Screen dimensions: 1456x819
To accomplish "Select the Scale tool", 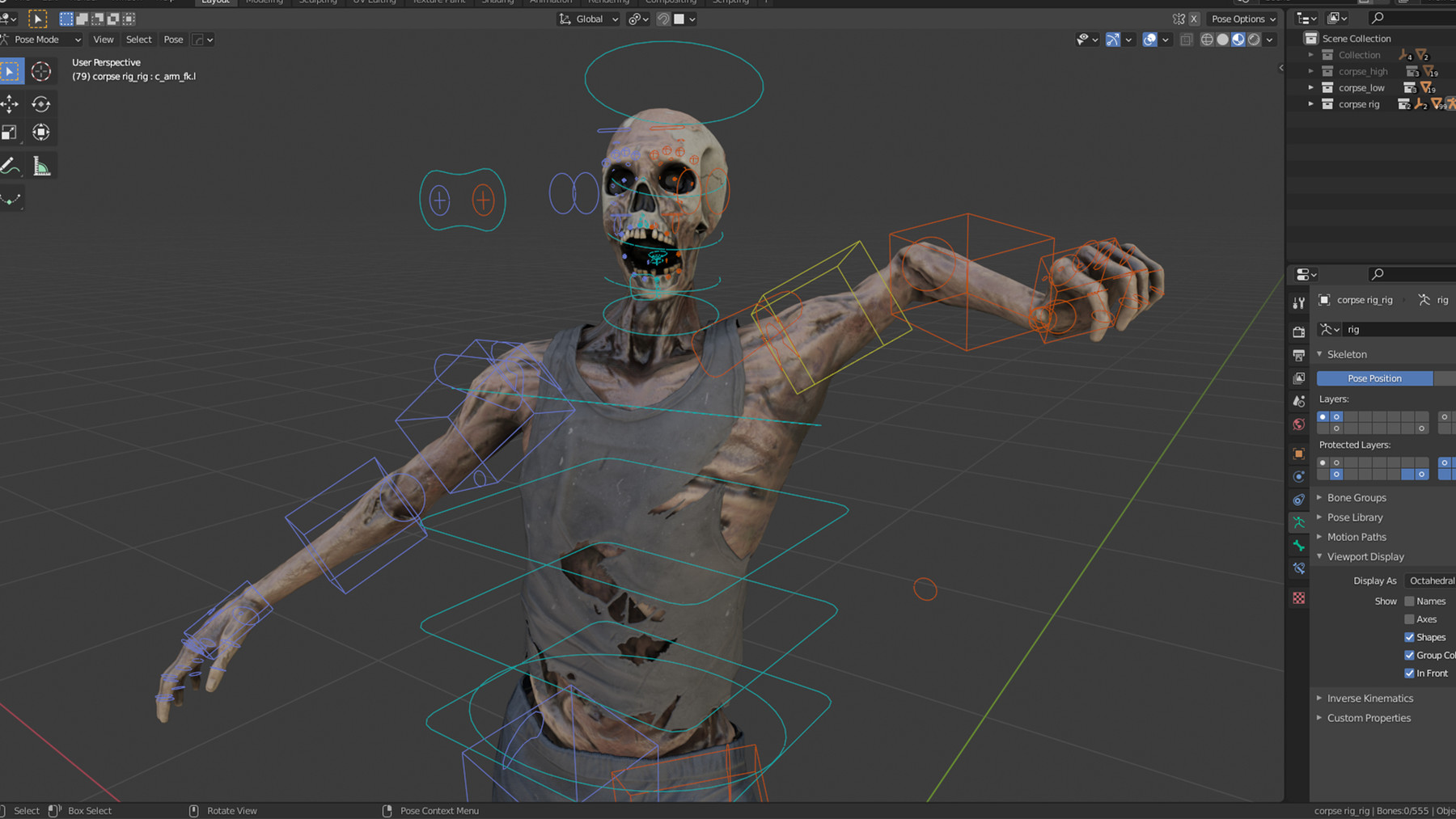I will (x=11, y=132).
